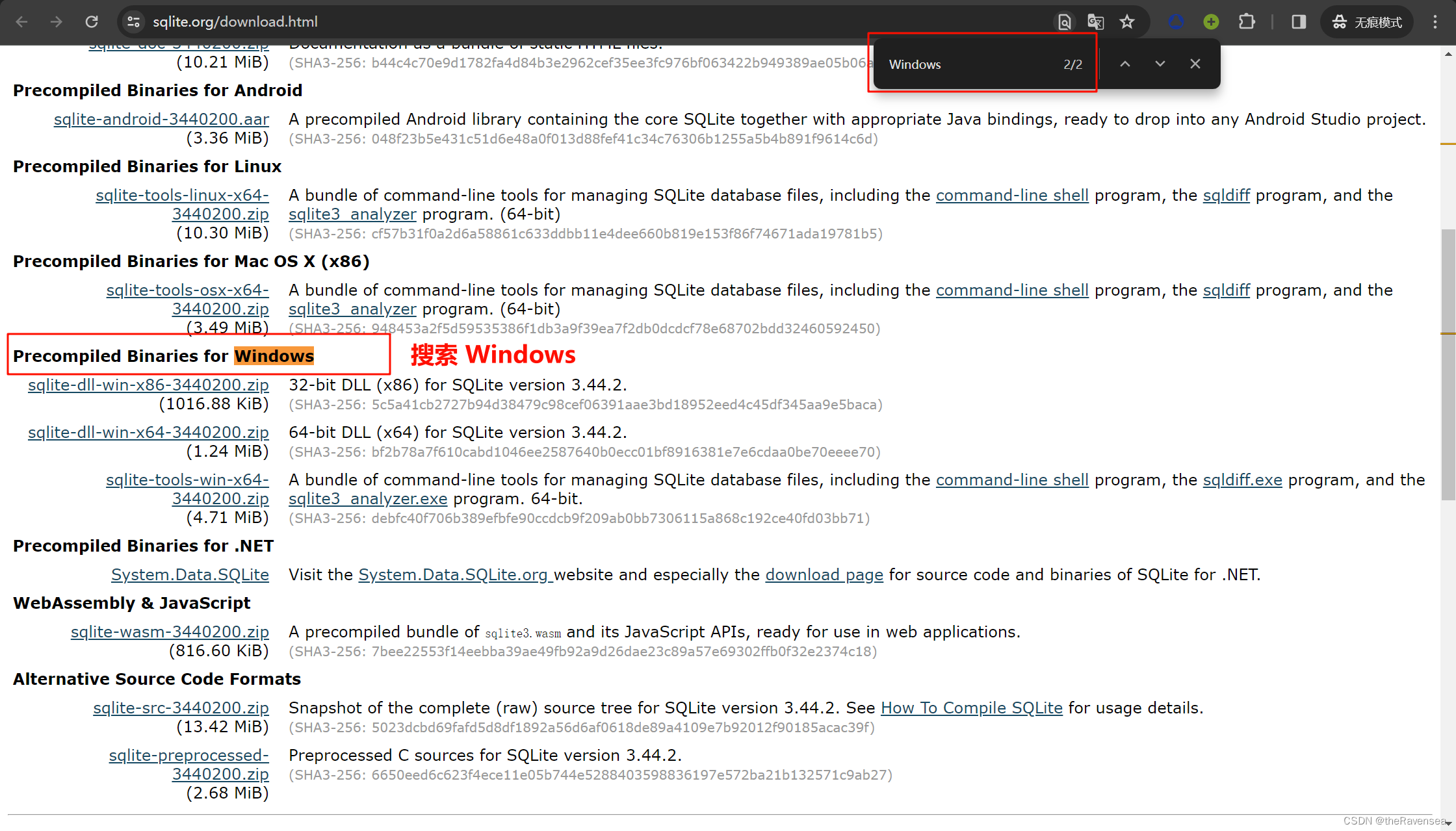The height and width of the screenshot is (831, 1456).
Task: Open the blue circle extension icon
Action: click(x=1176, y=22)
